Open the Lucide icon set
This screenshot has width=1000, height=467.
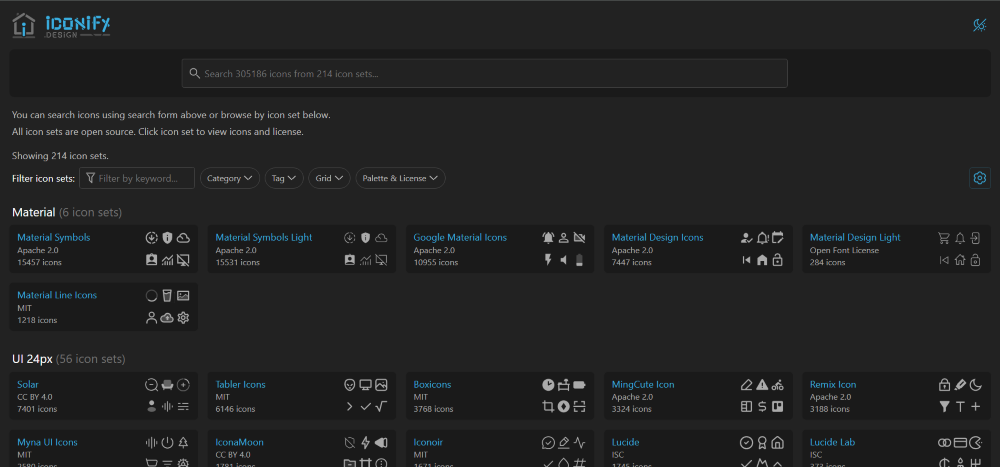point(625,442)
